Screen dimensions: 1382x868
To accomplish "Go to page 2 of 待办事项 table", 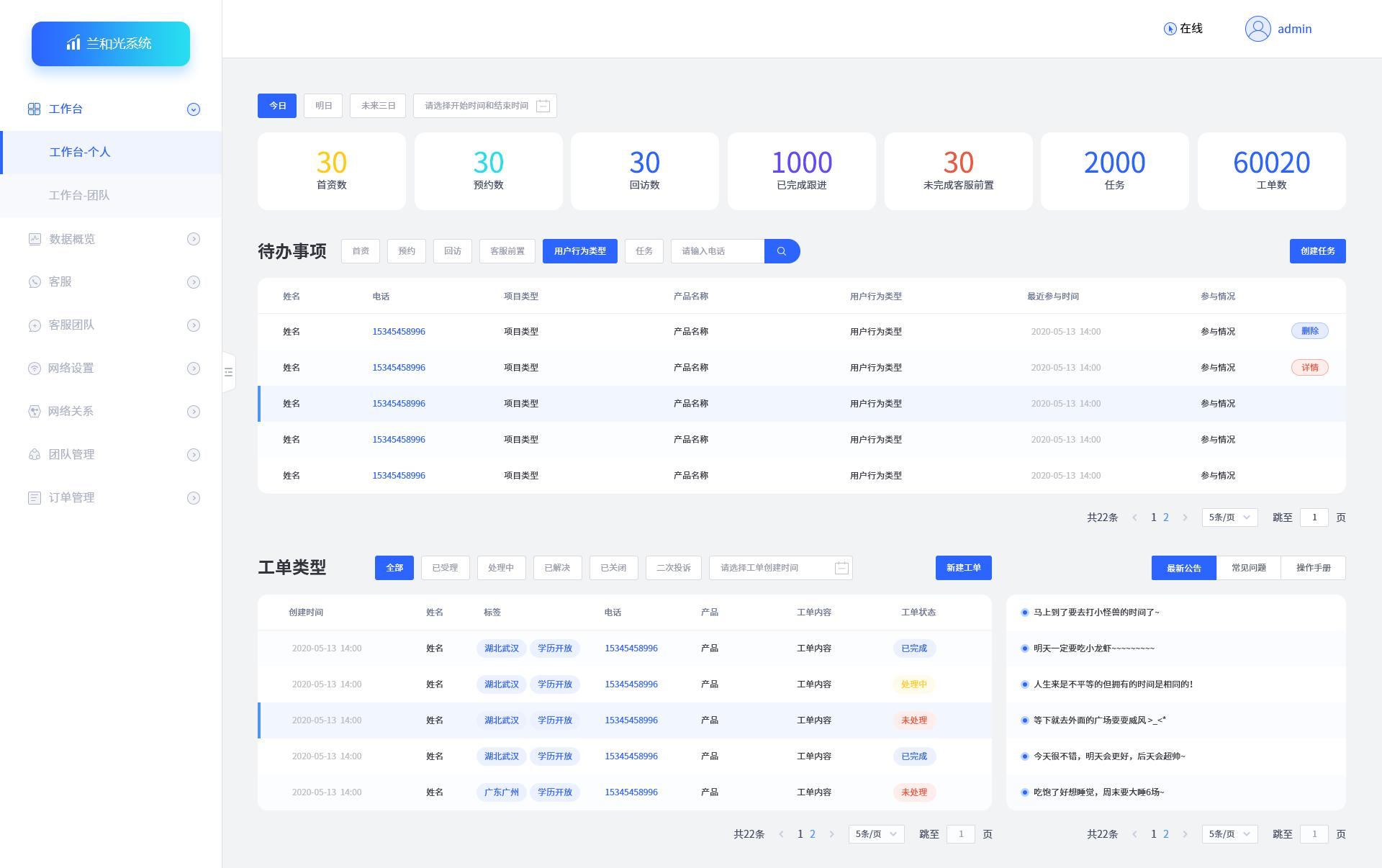I will coord(1166,517).
